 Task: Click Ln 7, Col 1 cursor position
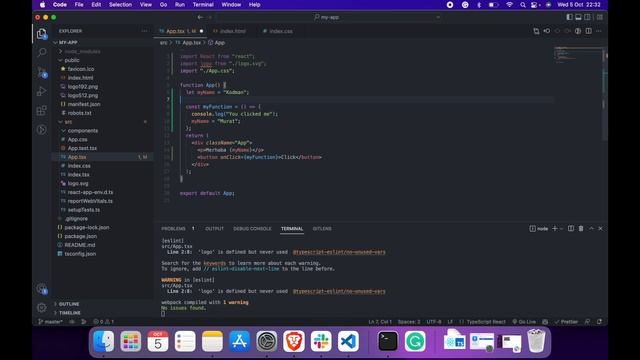380,322
